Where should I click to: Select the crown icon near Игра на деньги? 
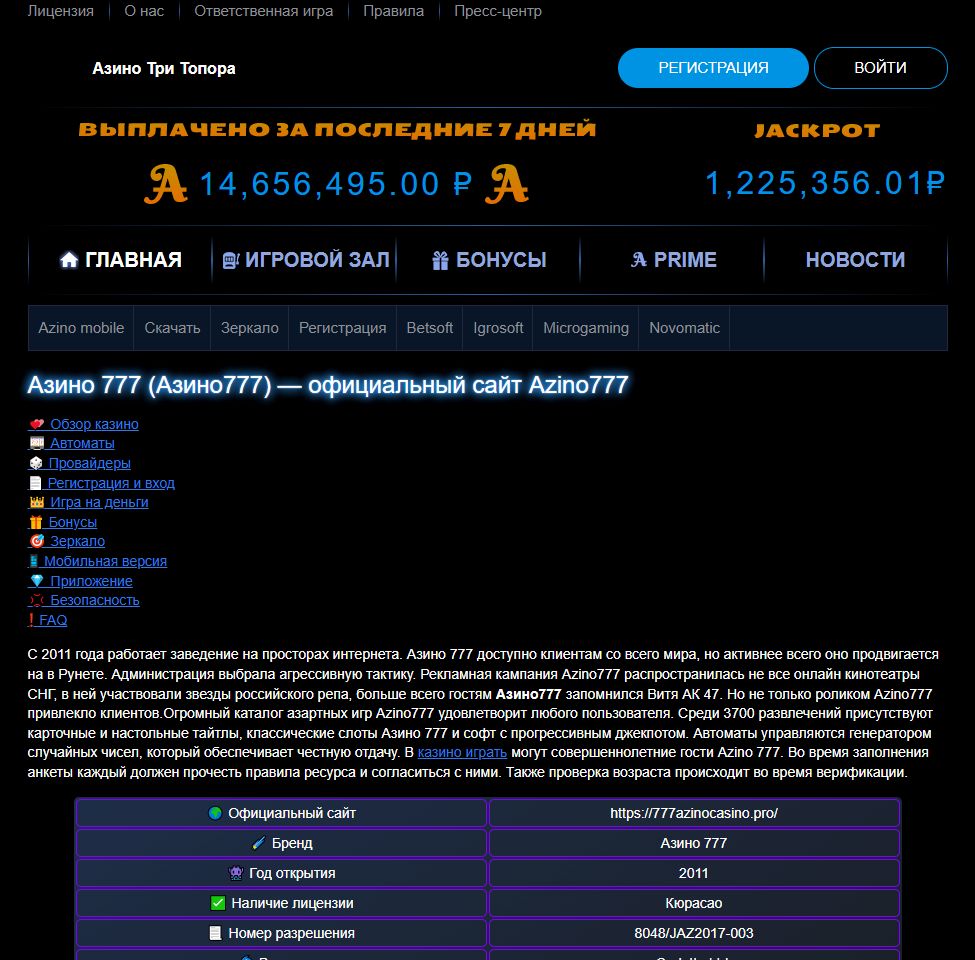(x=34, y=502)
